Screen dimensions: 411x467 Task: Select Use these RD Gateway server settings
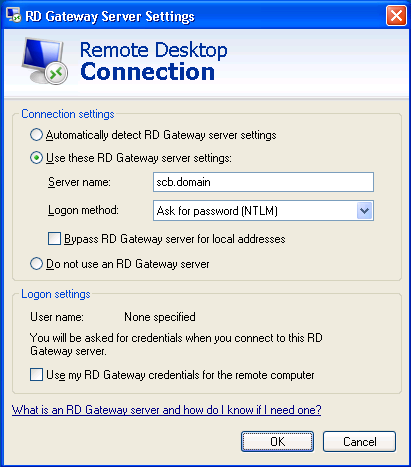click(x=36, y=158)
